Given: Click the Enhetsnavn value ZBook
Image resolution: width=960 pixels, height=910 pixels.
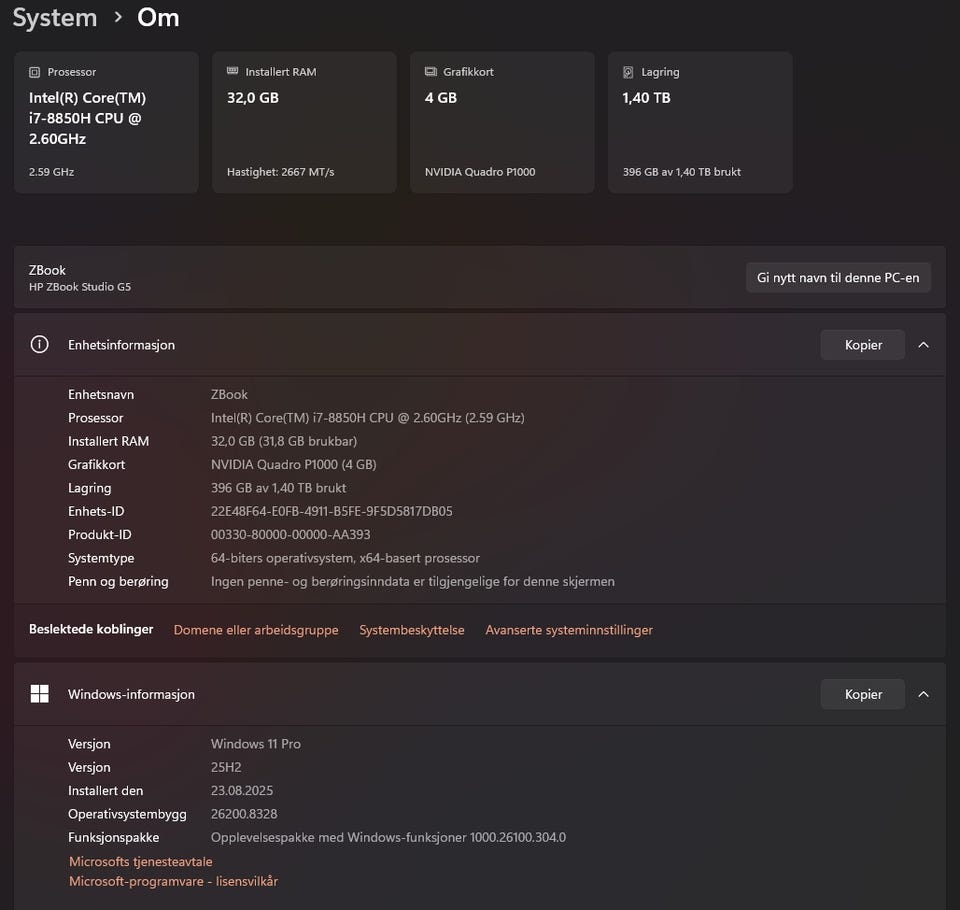Looking at the screenshot, I should click(x=229, y=394).
